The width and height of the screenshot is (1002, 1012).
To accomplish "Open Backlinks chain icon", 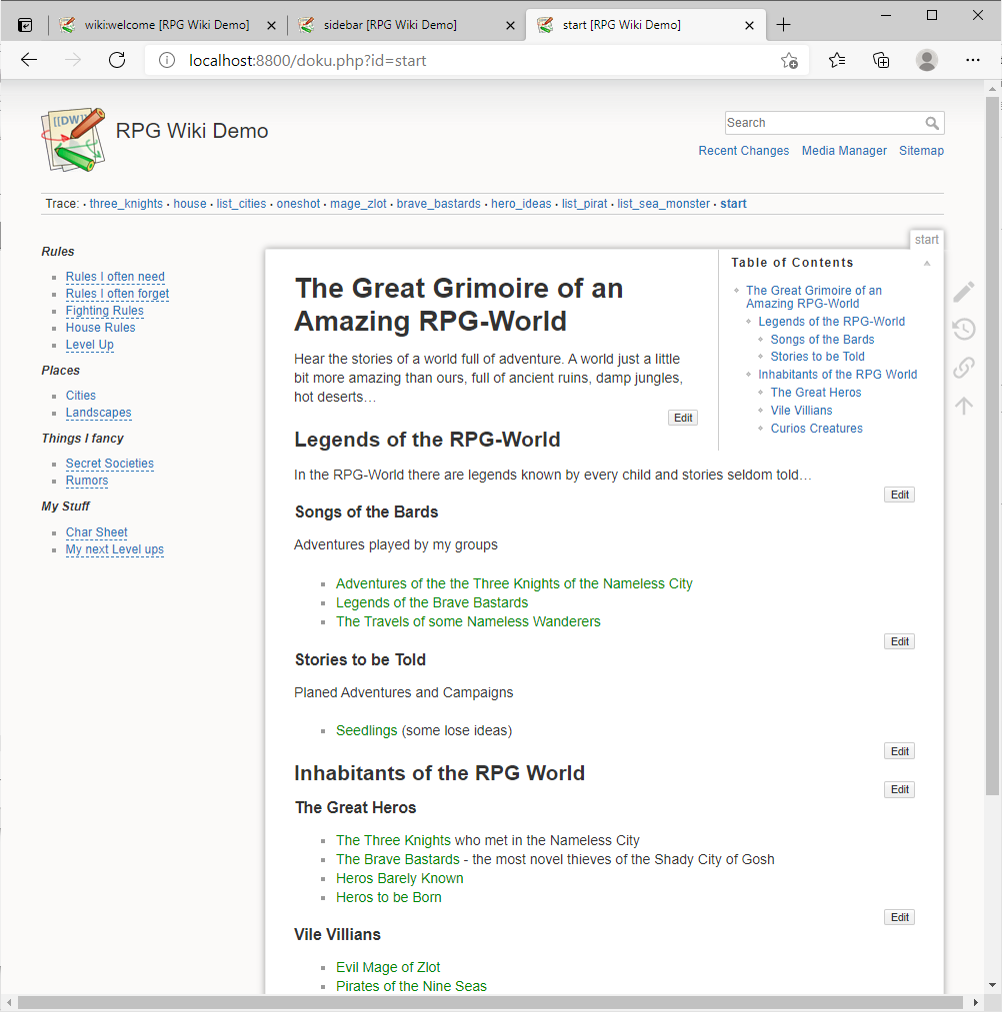I will (964, 367).
